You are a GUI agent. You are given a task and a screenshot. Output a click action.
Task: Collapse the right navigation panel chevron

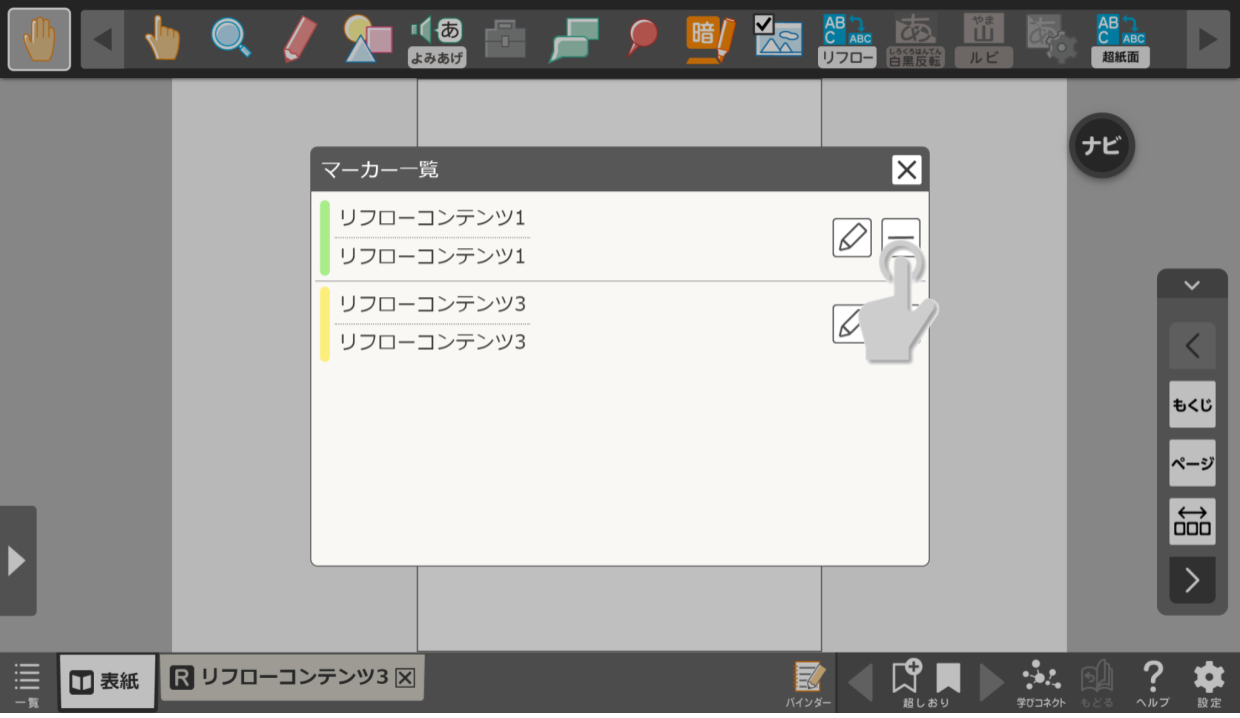[x=1191, y=285]
